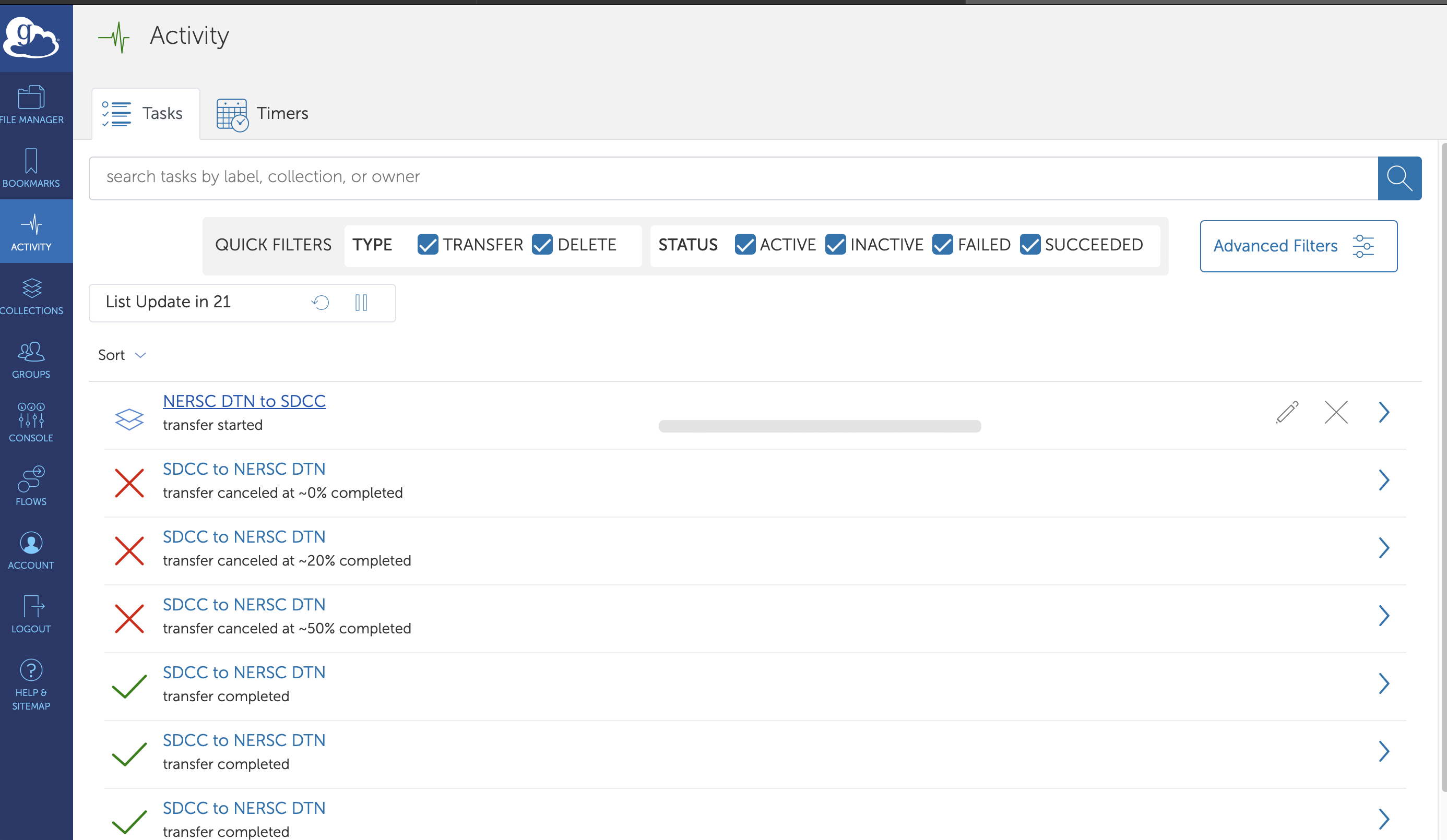The image size is (1447, 840).
Task: Expand the ~20% canceled transfer details
Action: pos(1384,547)
